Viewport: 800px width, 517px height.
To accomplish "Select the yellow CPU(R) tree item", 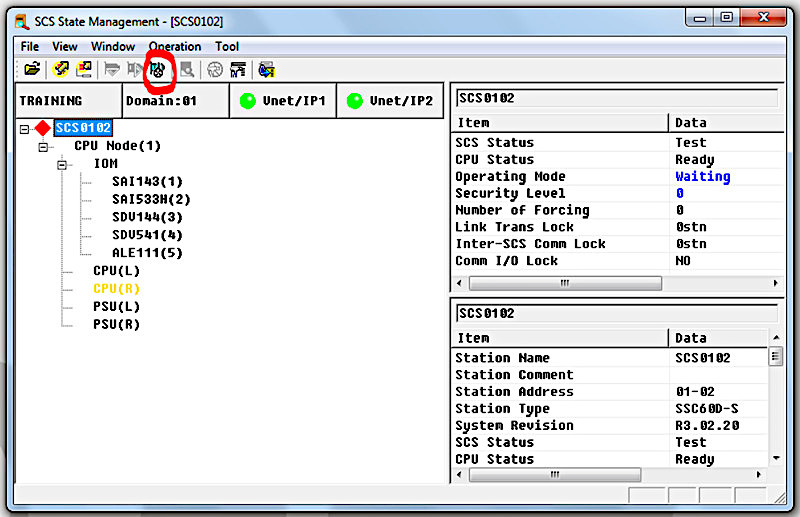I will tap(116, 289).
